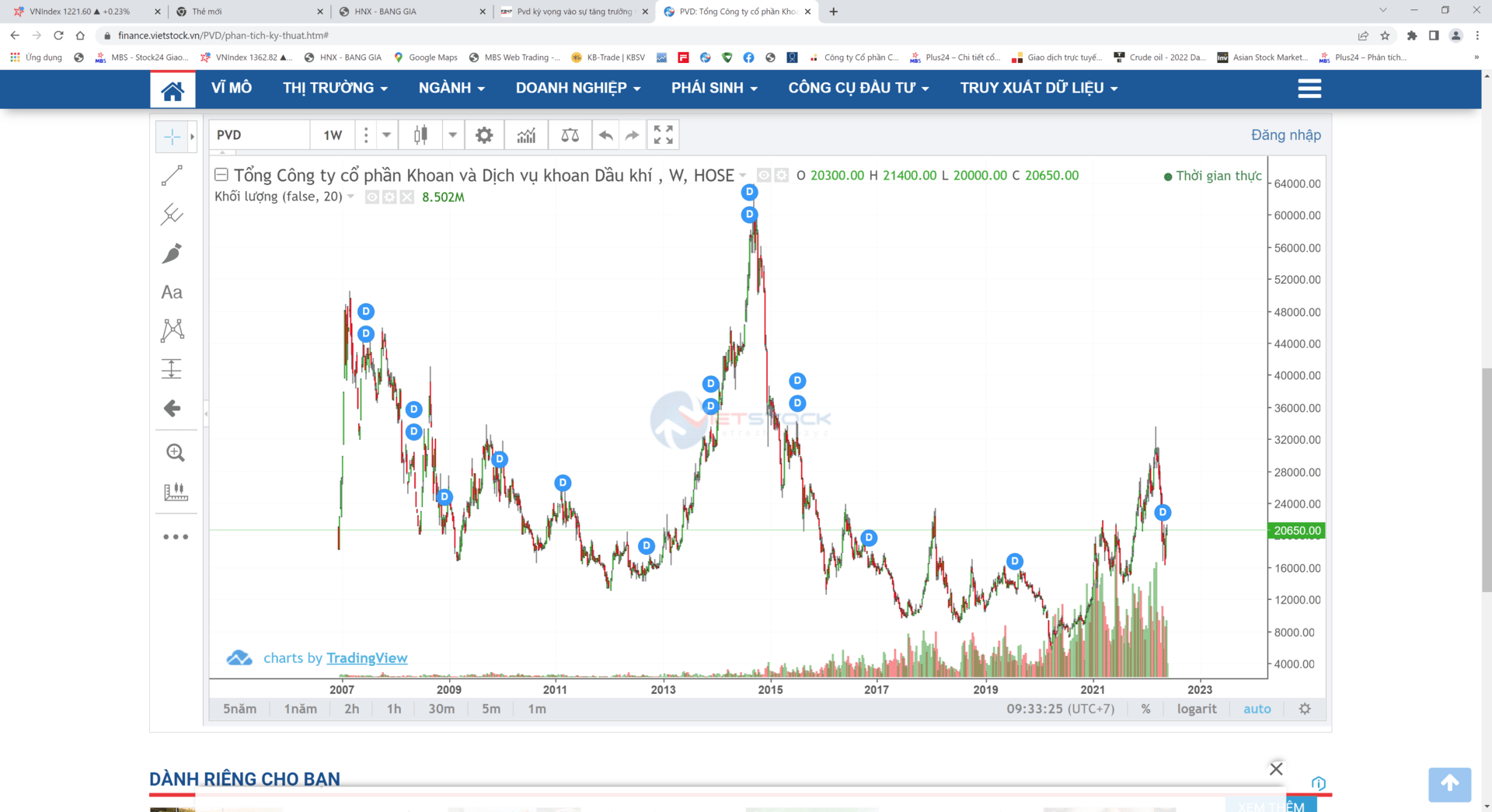
Task: Expand the DOANH NGHIỆP menu
Action: click(578, 89)
